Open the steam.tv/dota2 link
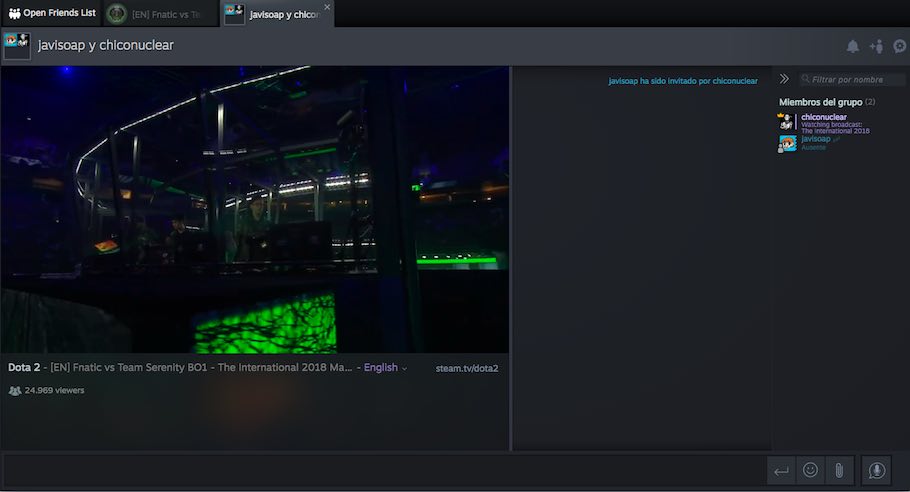 pos(467,368)
